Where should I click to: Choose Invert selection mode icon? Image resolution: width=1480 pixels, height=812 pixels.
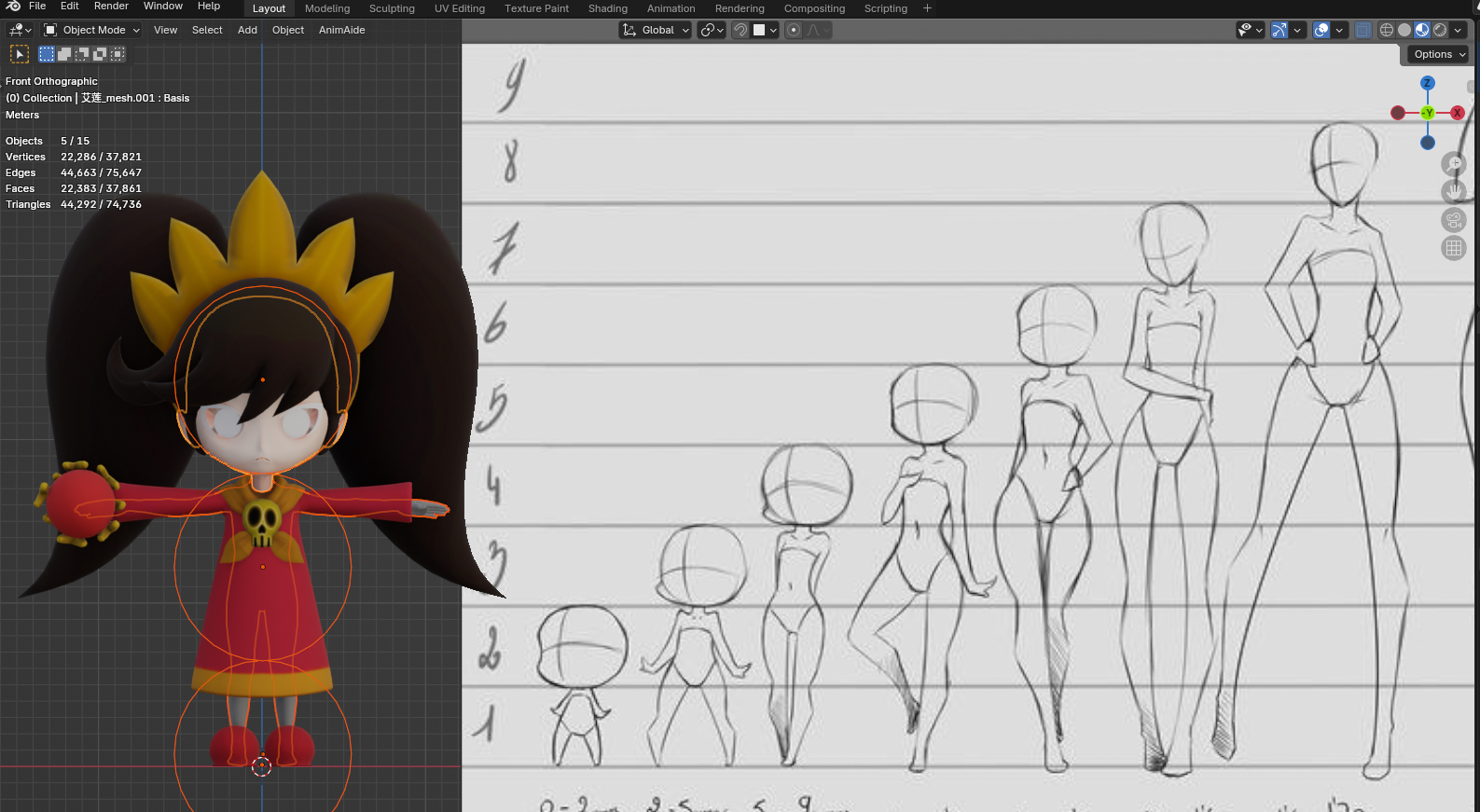[100, 54]
